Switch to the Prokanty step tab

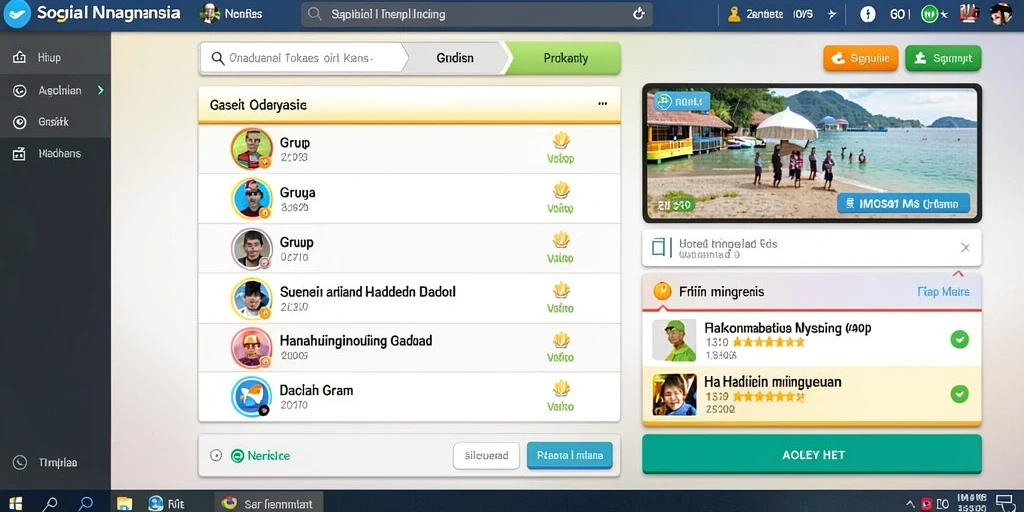[566, 58]
